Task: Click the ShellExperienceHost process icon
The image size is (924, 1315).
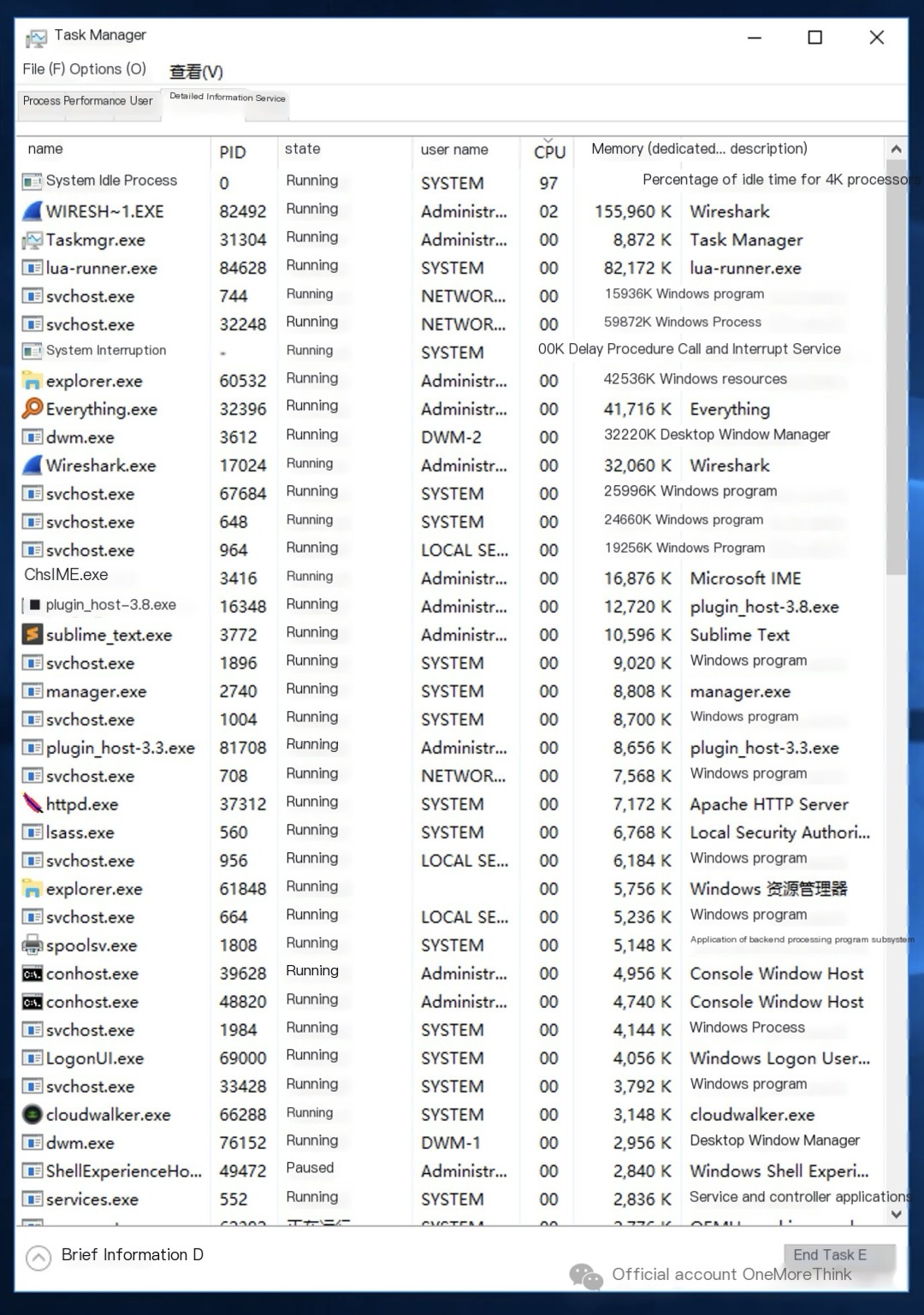Action: click(32, 1170)
